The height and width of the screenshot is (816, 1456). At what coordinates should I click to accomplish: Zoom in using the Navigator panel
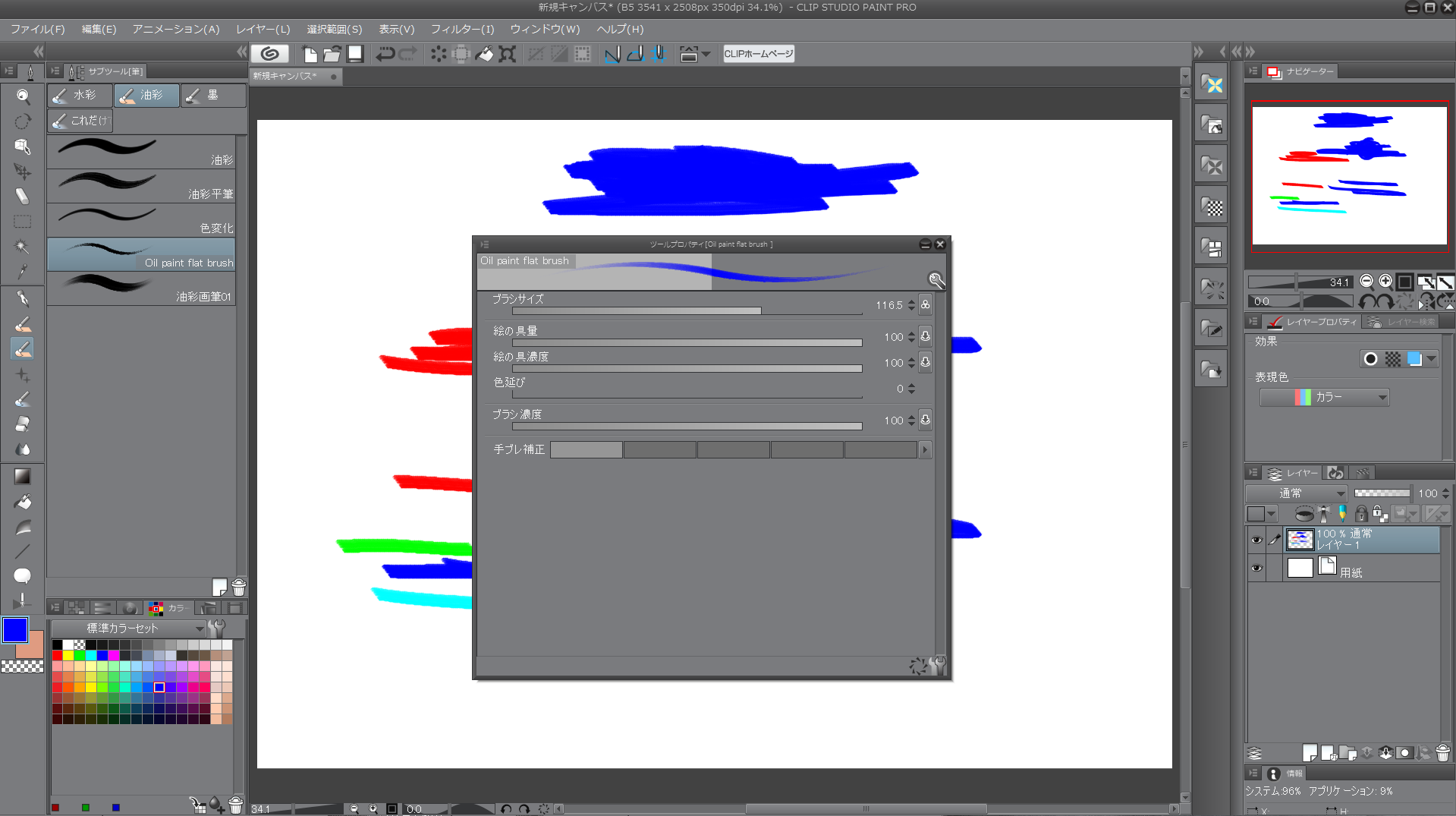pyautogui.click(x=1385, y=282)
